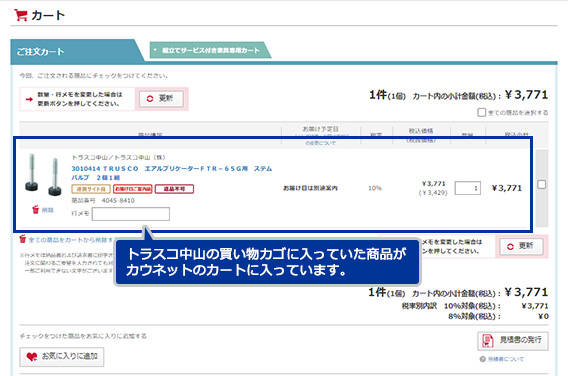This screenshot has width=568, height=376.
Task: Click the product thumbnail image
Action: pos(43,175)
